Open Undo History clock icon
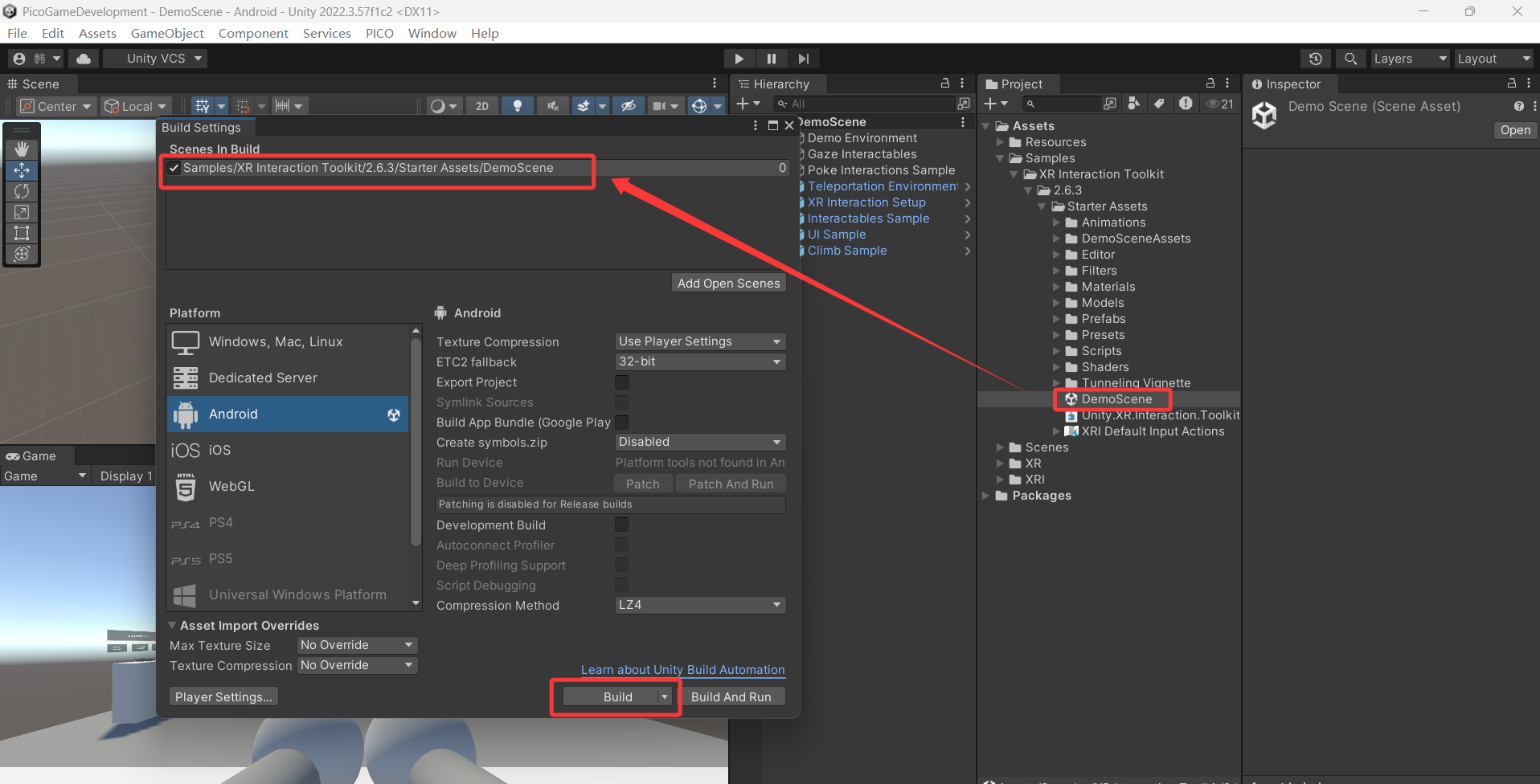 (x=1316, y=59)
